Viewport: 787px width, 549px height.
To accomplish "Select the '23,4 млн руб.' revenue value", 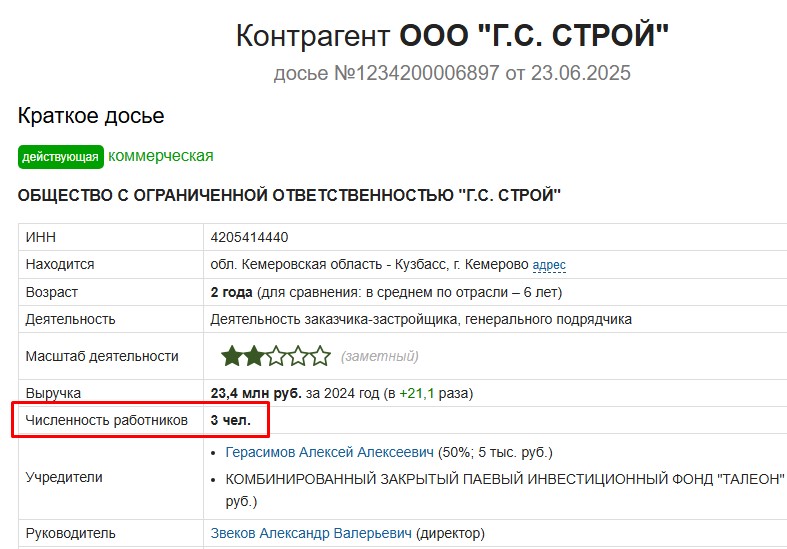I will coord(256,393).
